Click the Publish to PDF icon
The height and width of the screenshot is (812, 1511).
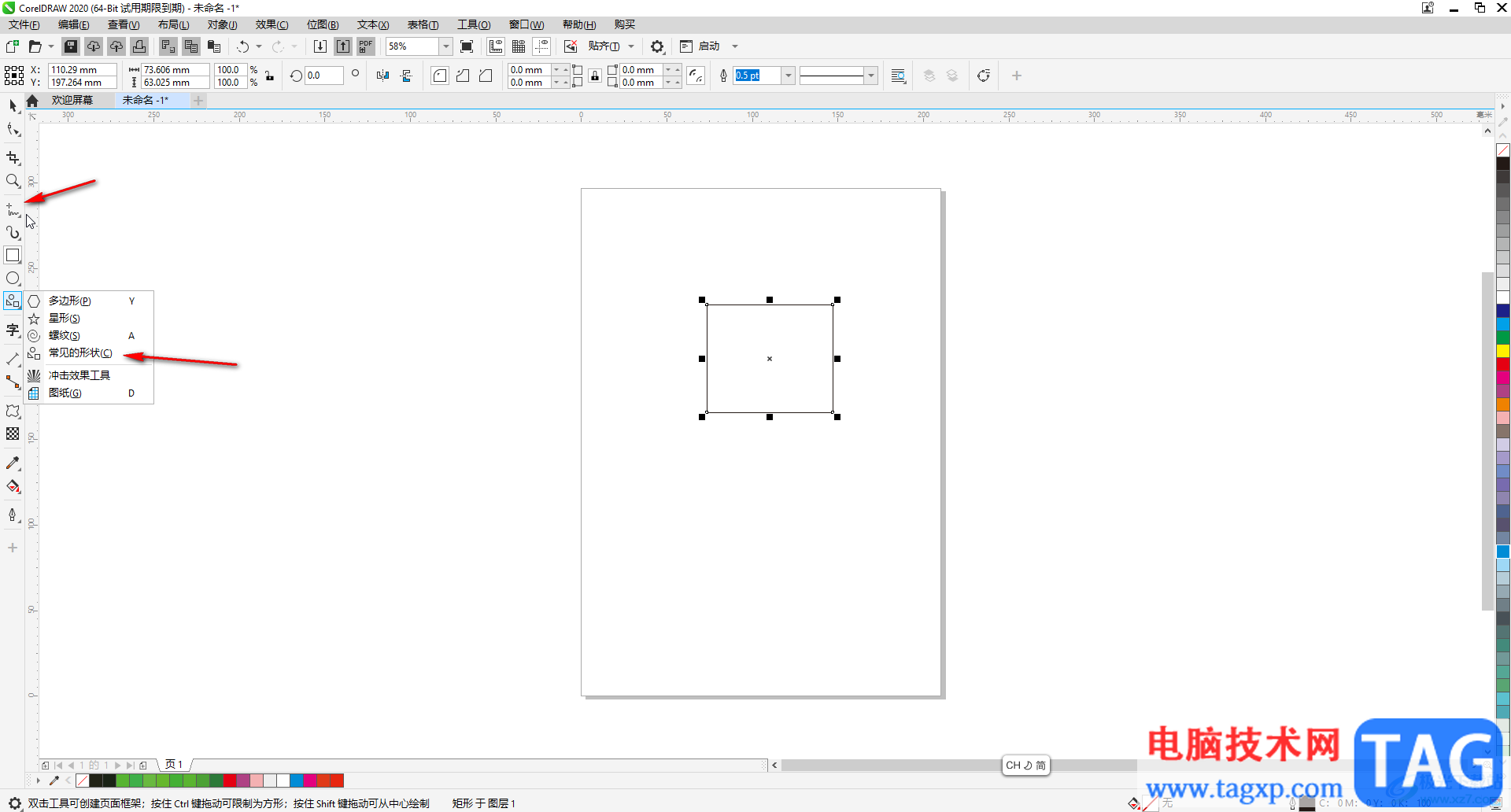366,46
